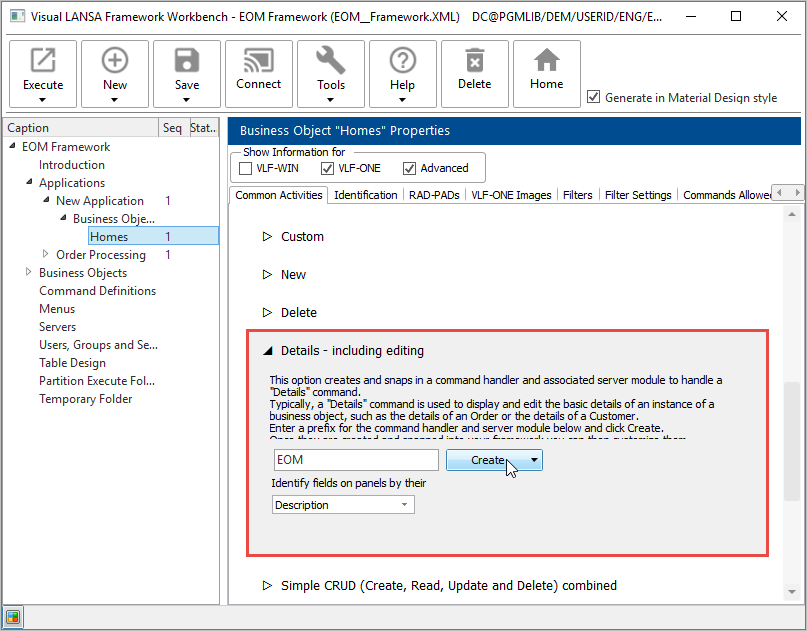Click the Delete trash icon
Screen dimensions: 807x631
474,62
